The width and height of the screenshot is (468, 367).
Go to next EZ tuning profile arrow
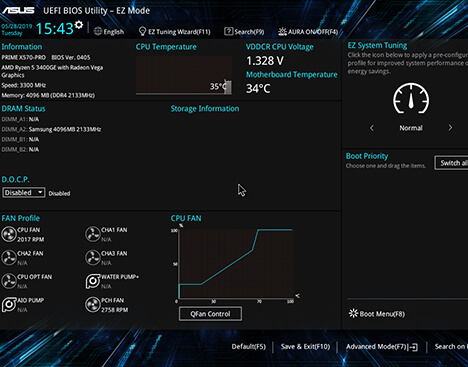coord(450,128)
